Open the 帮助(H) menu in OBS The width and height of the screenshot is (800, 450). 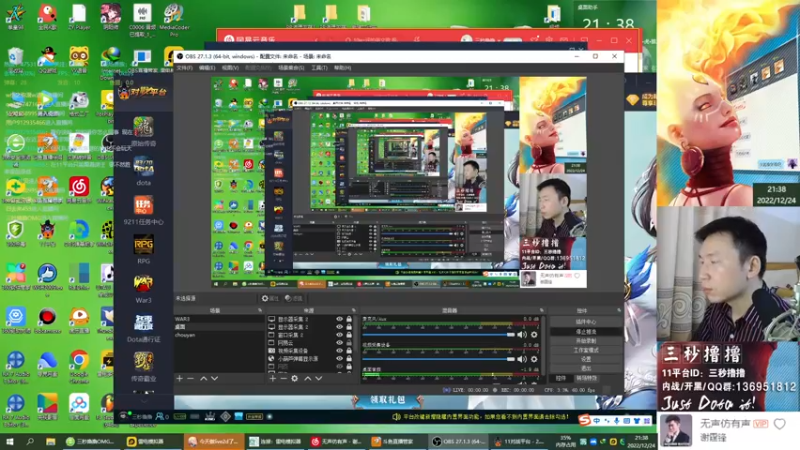[342, 67]
